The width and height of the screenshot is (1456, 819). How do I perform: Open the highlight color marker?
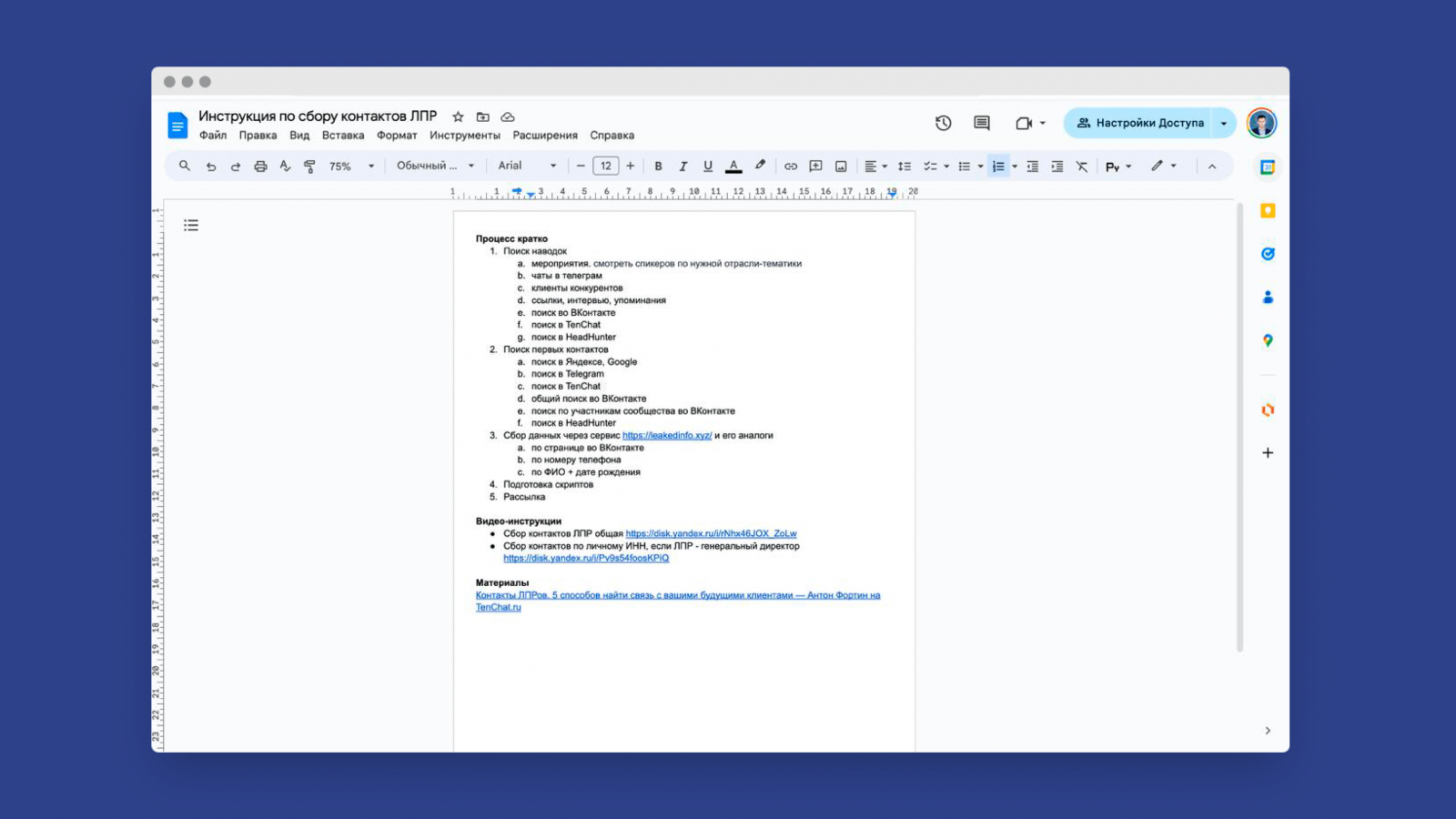760,166
